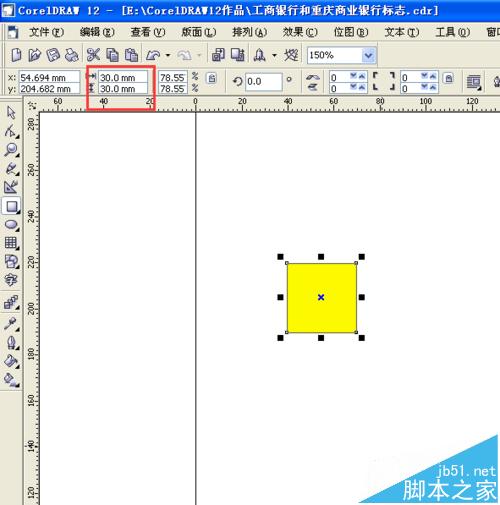Toggle the non-proportional scaling lock

[212, 79]
